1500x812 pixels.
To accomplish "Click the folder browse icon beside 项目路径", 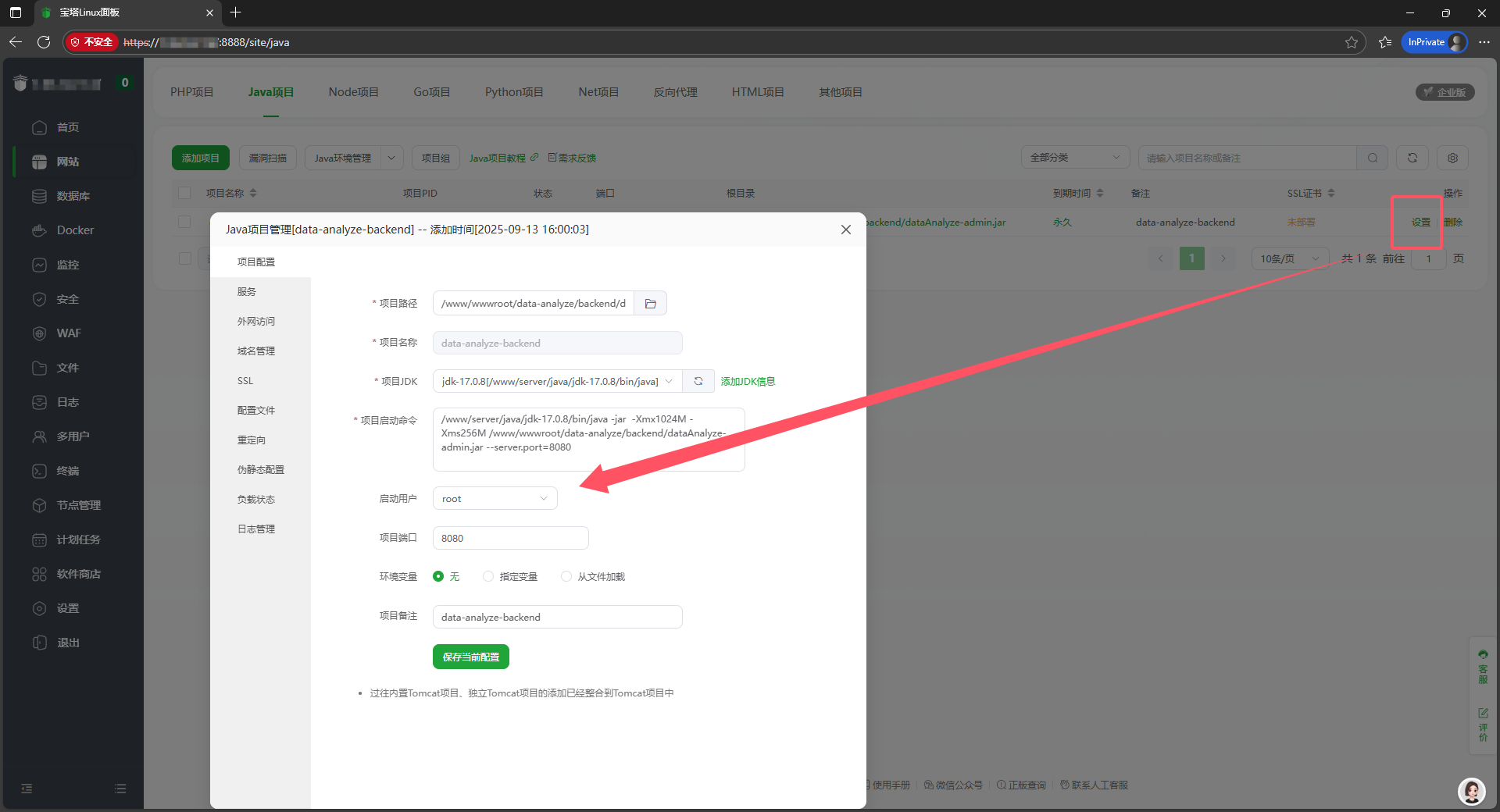I will tap(650, 303).
